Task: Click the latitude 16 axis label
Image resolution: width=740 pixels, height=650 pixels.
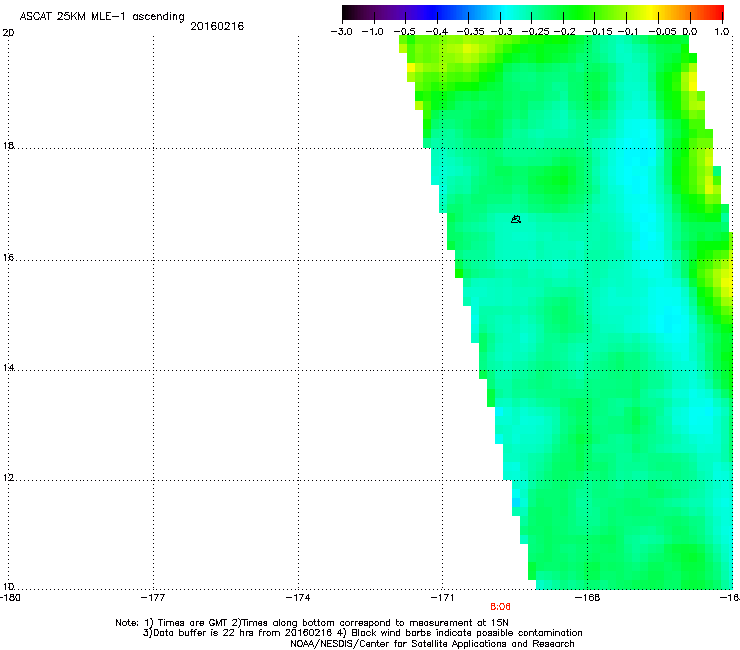Action: coord(8,258)
